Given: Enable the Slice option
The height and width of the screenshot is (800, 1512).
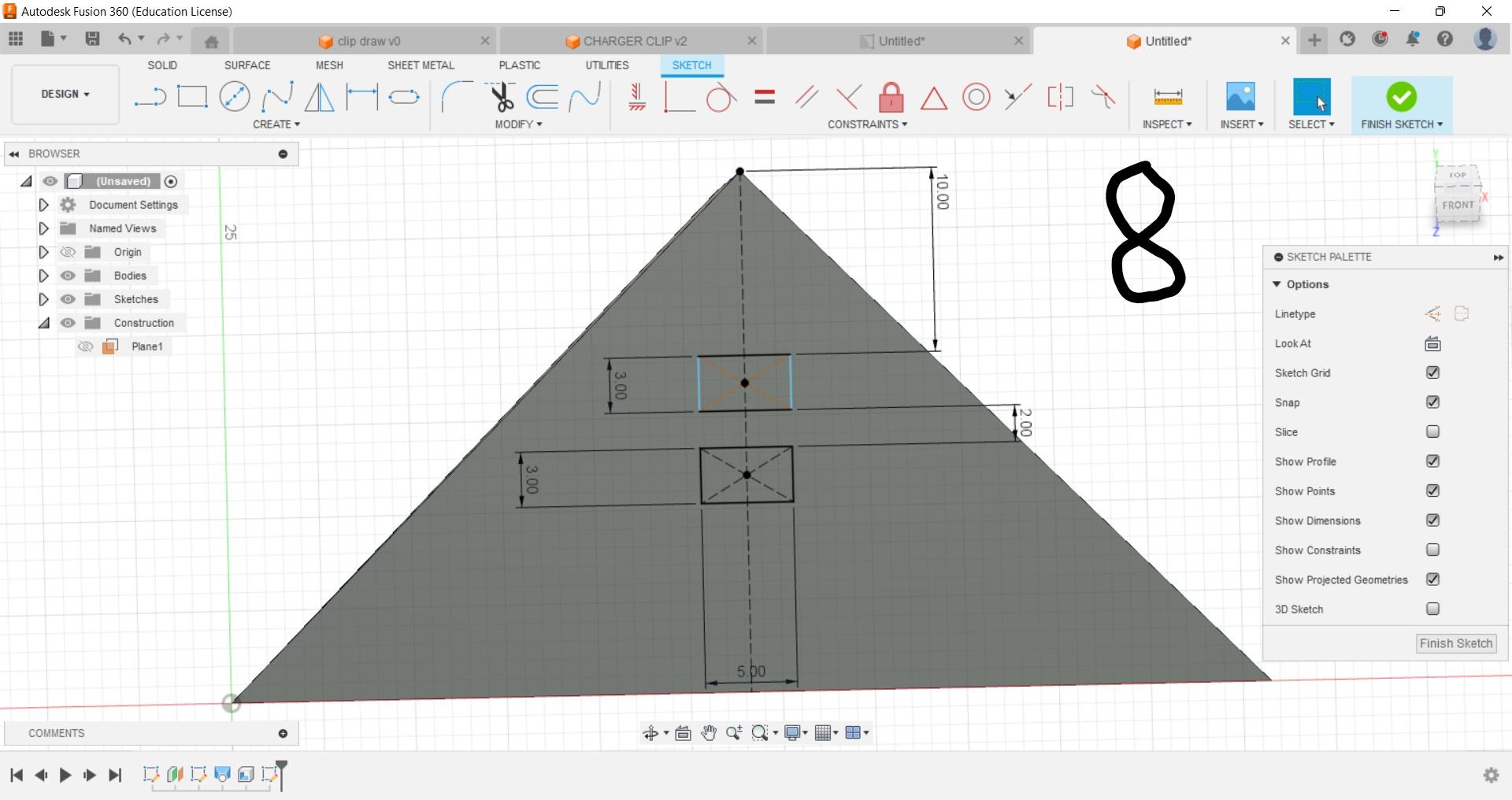Looking at the screenshot, I should 1432,431.
